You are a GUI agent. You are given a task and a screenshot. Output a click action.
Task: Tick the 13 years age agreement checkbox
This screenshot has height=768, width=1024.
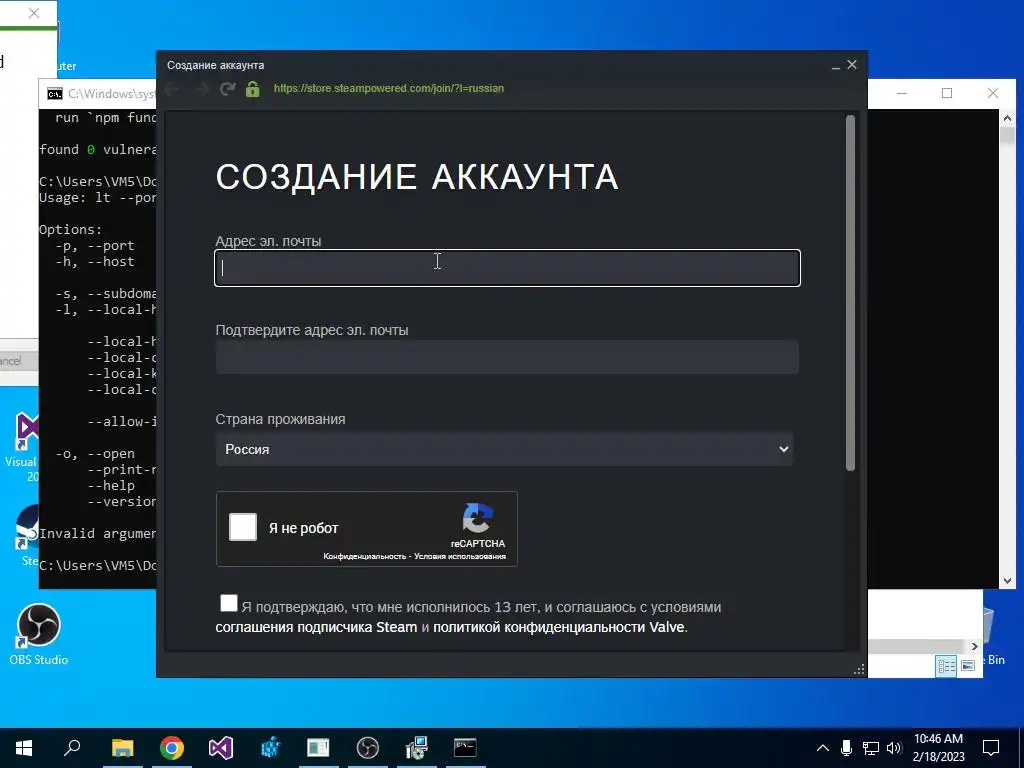229,603
